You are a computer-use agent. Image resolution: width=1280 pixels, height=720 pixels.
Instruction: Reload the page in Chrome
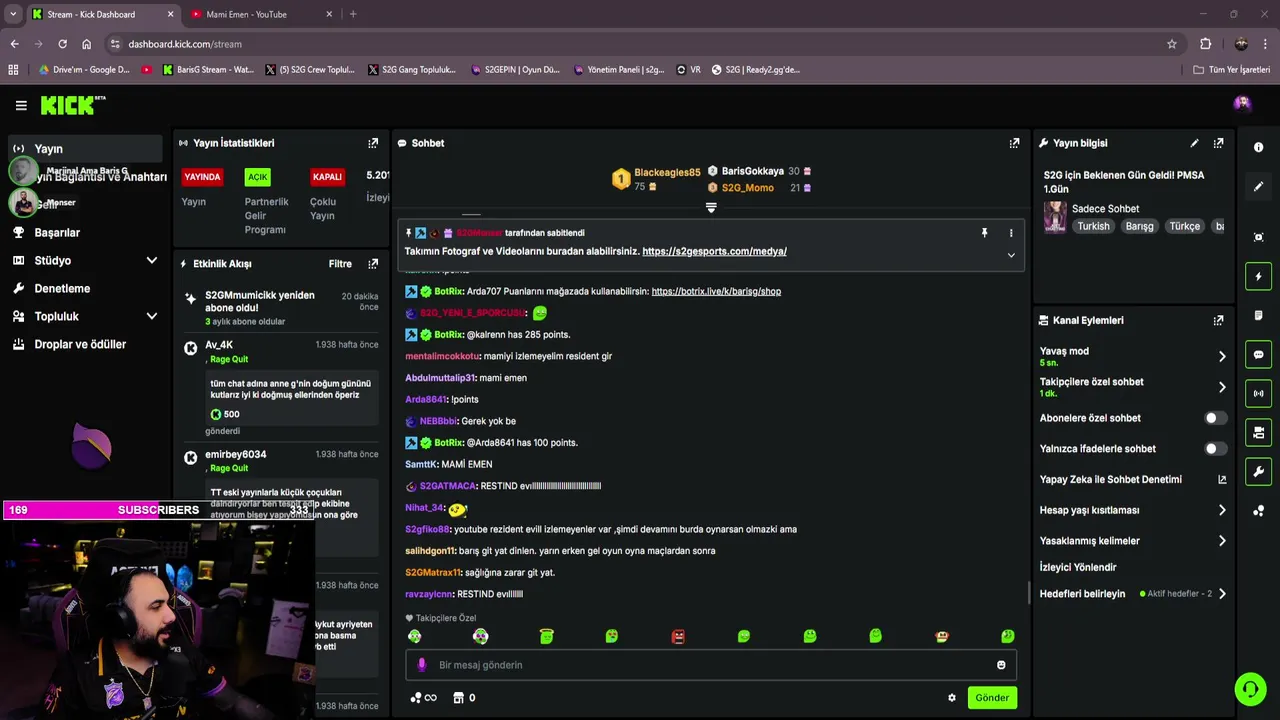[x=62, y=44]
